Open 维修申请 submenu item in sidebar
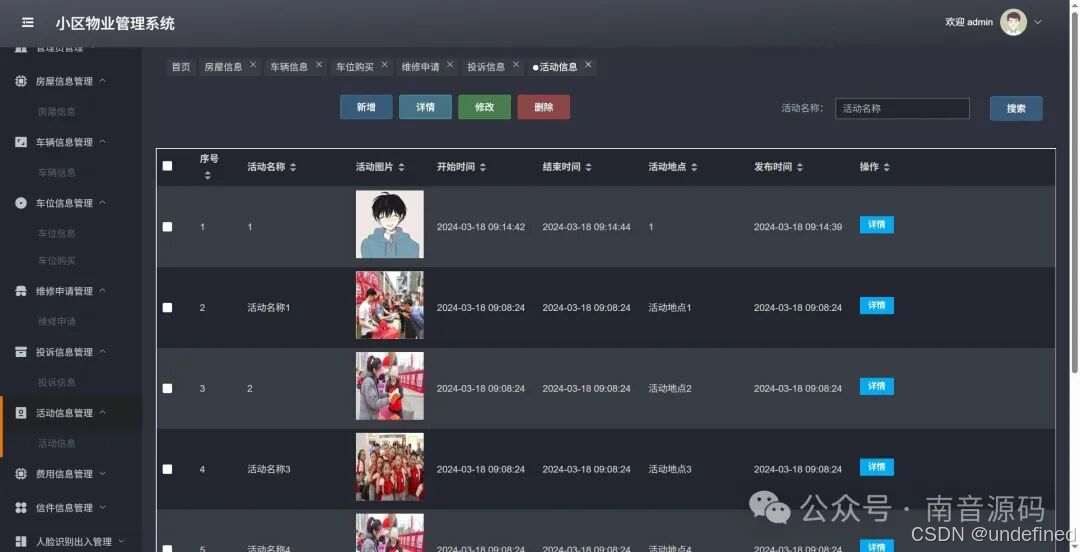 point(56,321)
